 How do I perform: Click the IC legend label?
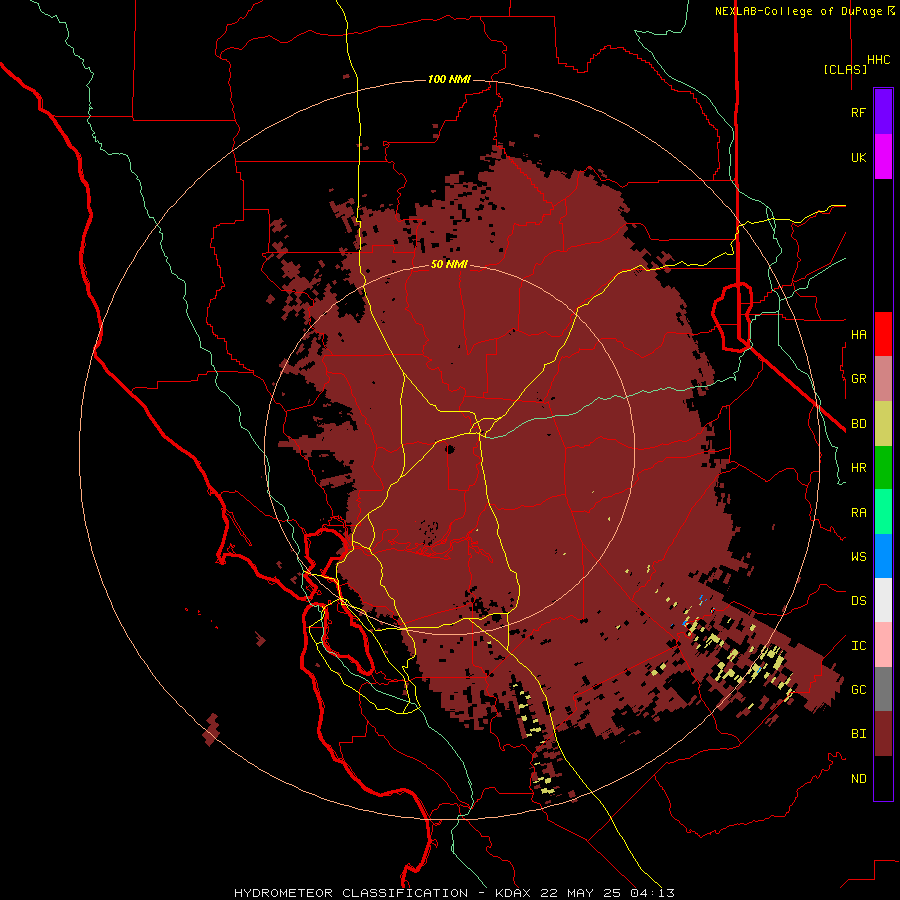[x=858, y=646]
